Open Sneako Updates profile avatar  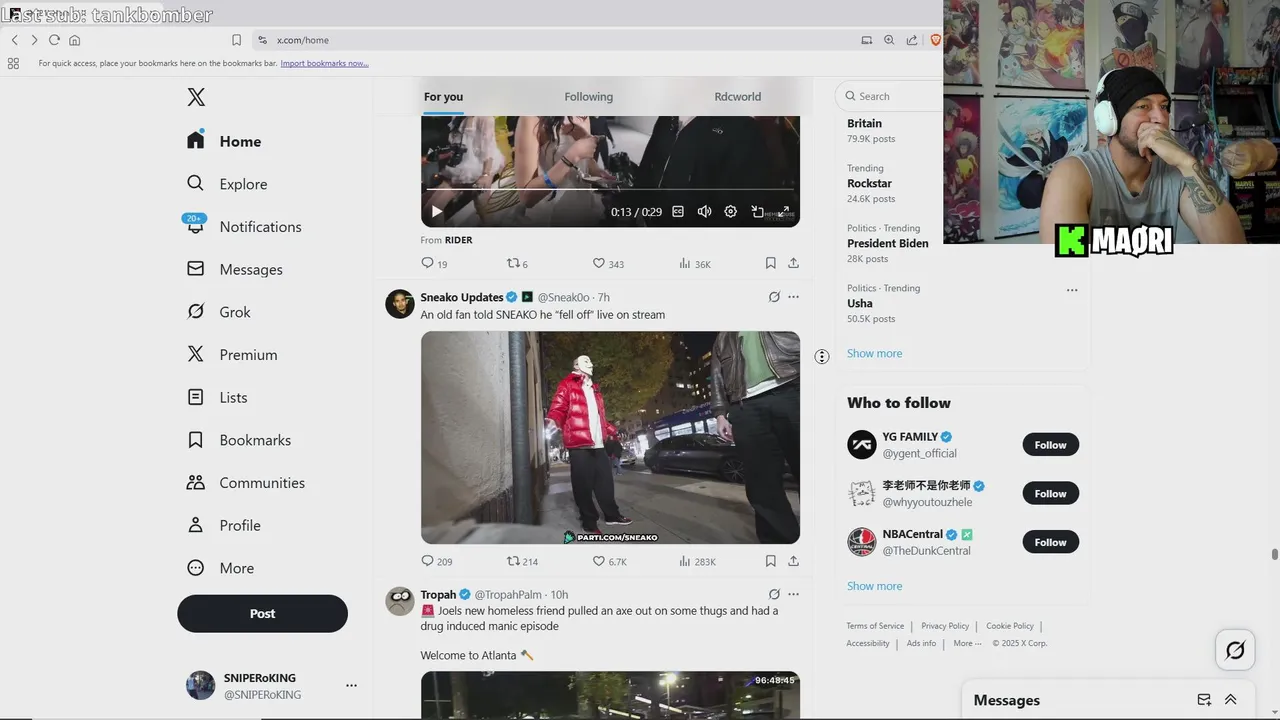(x=400, y=304)
